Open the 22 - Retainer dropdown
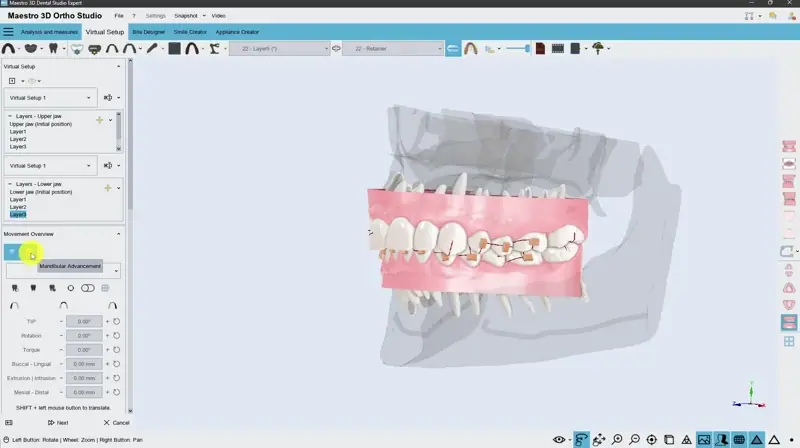800x448 pixels. [392, 49]
